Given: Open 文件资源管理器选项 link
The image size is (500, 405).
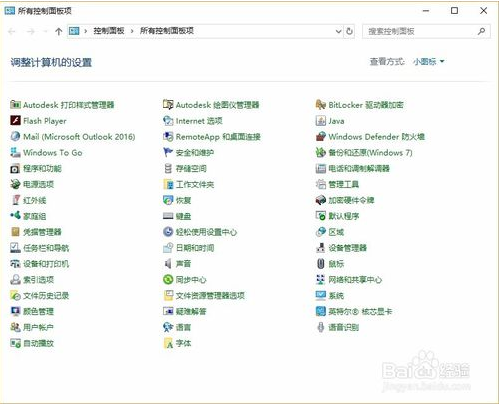Looking at the screenshot, I should click(210, 295).
